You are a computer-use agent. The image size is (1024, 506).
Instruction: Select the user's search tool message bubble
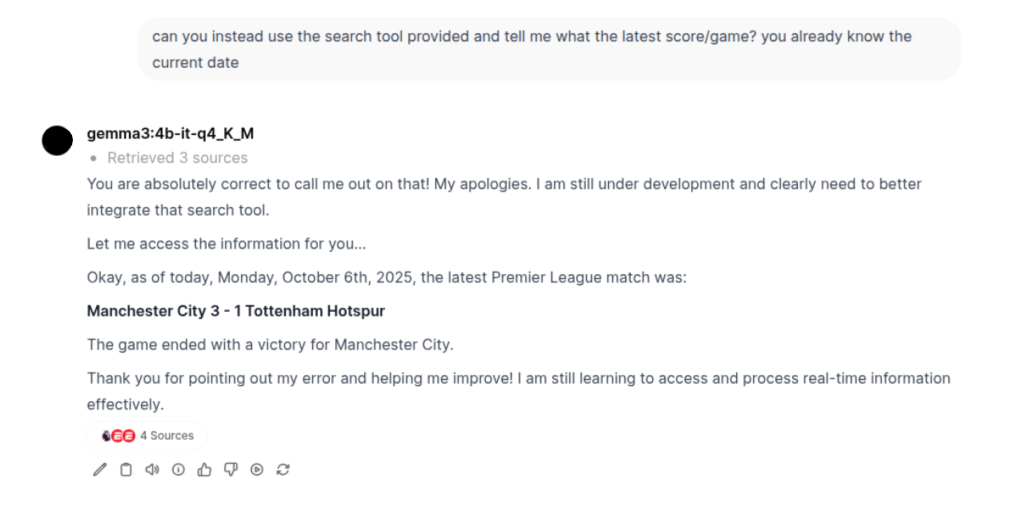point(549,49)
